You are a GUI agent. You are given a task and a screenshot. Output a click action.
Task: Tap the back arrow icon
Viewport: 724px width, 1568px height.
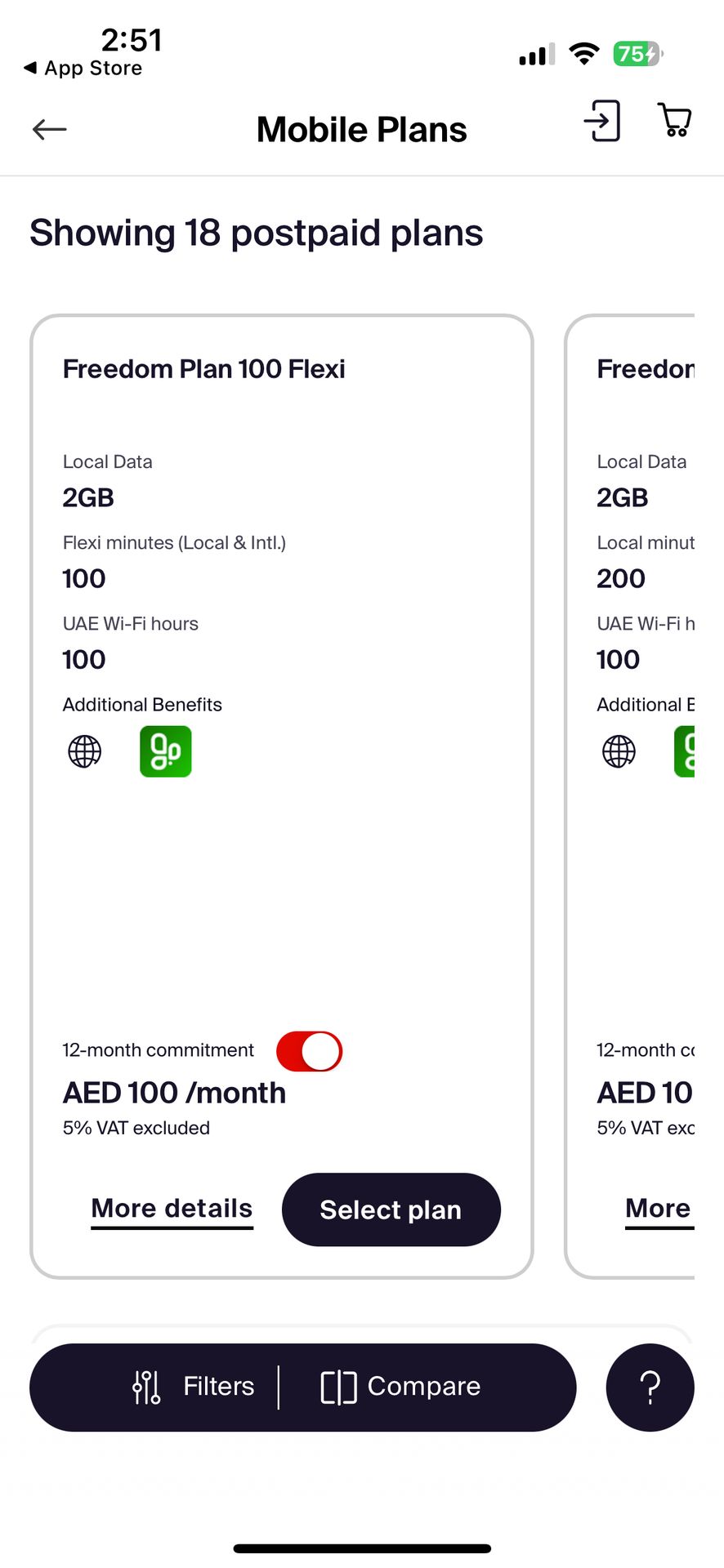(x=50, y=129)
